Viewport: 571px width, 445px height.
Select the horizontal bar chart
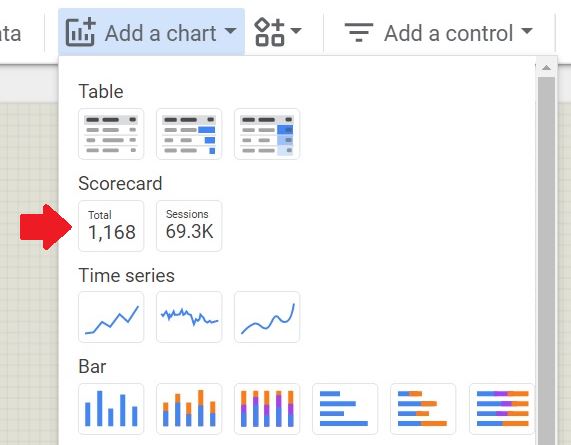pos(345,409)
